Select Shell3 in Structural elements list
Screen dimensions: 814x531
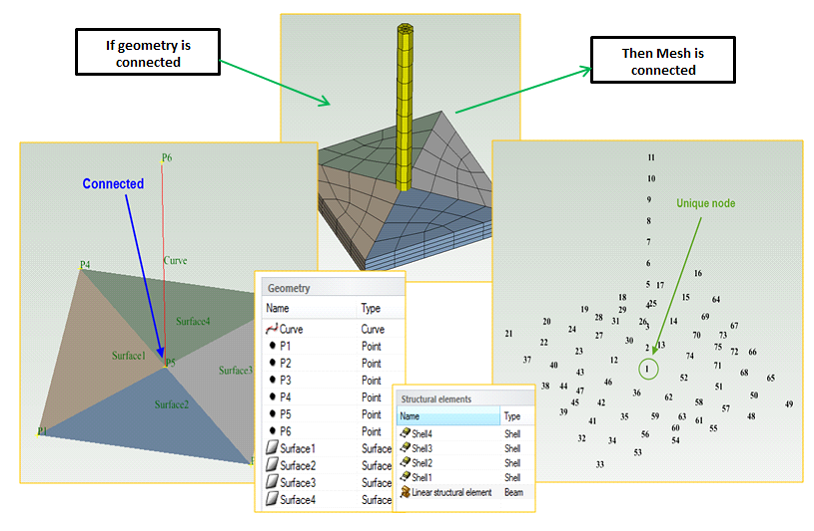[x=423, y=449]
